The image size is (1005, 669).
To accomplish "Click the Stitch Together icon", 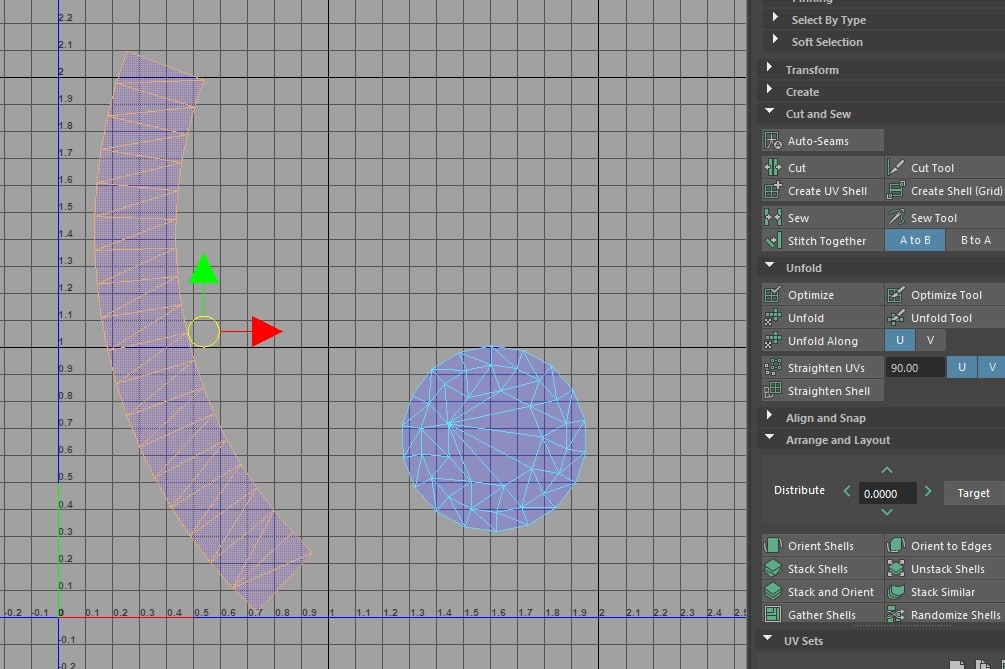I will [x=772, y=240].
